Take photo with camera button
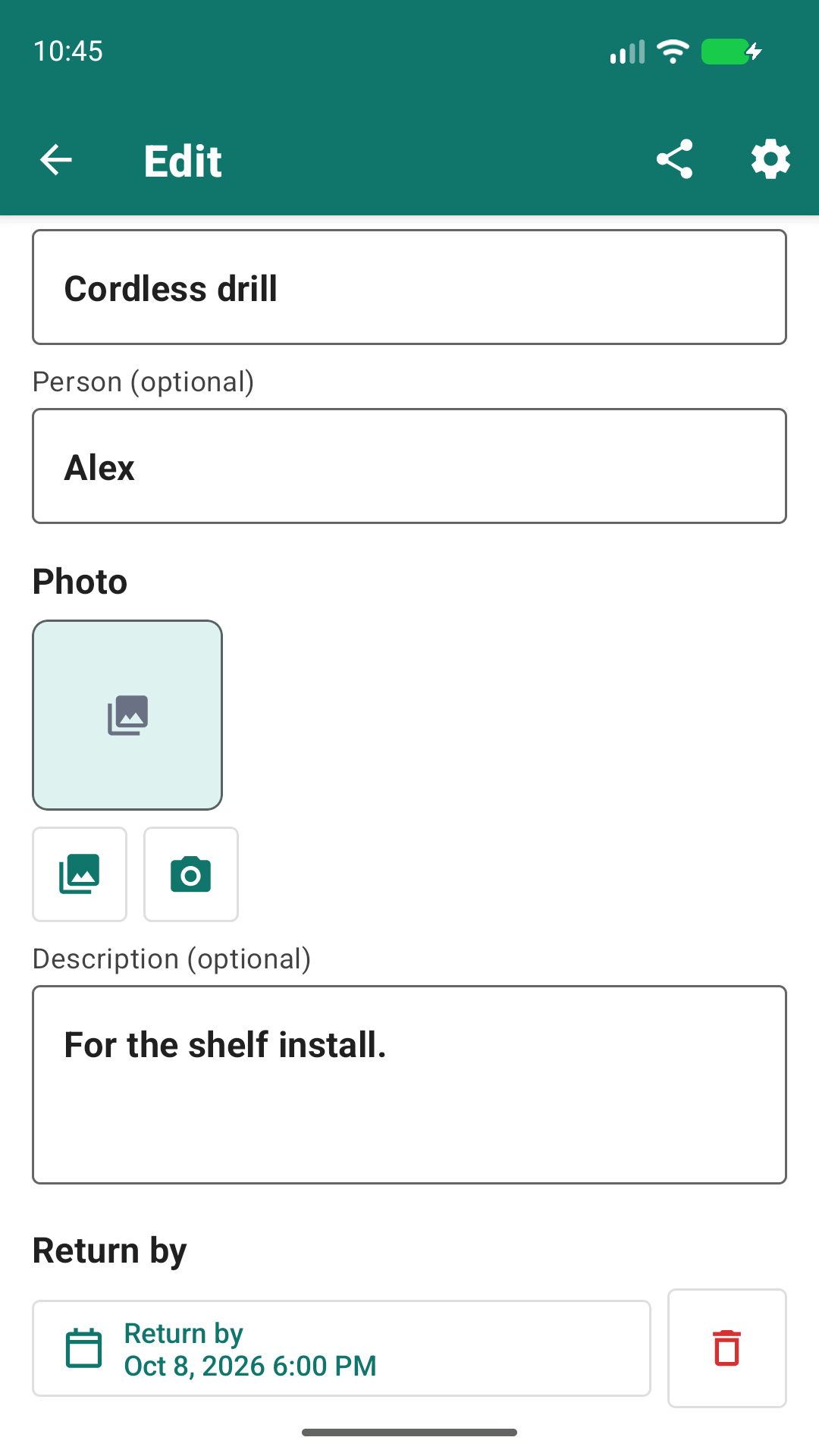 [x=191, y=874]
